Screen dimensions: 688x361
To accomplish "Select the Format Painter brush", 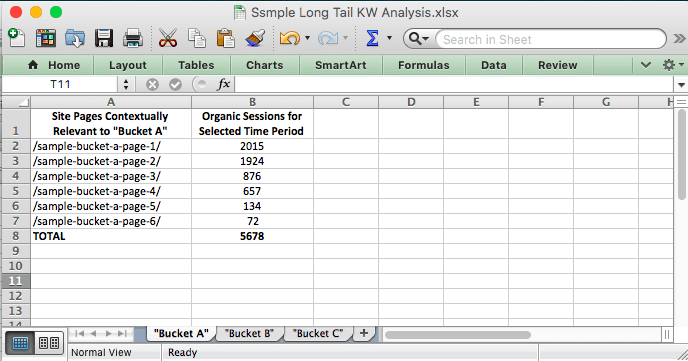I will pyautogui.click(x=255, y=38).
